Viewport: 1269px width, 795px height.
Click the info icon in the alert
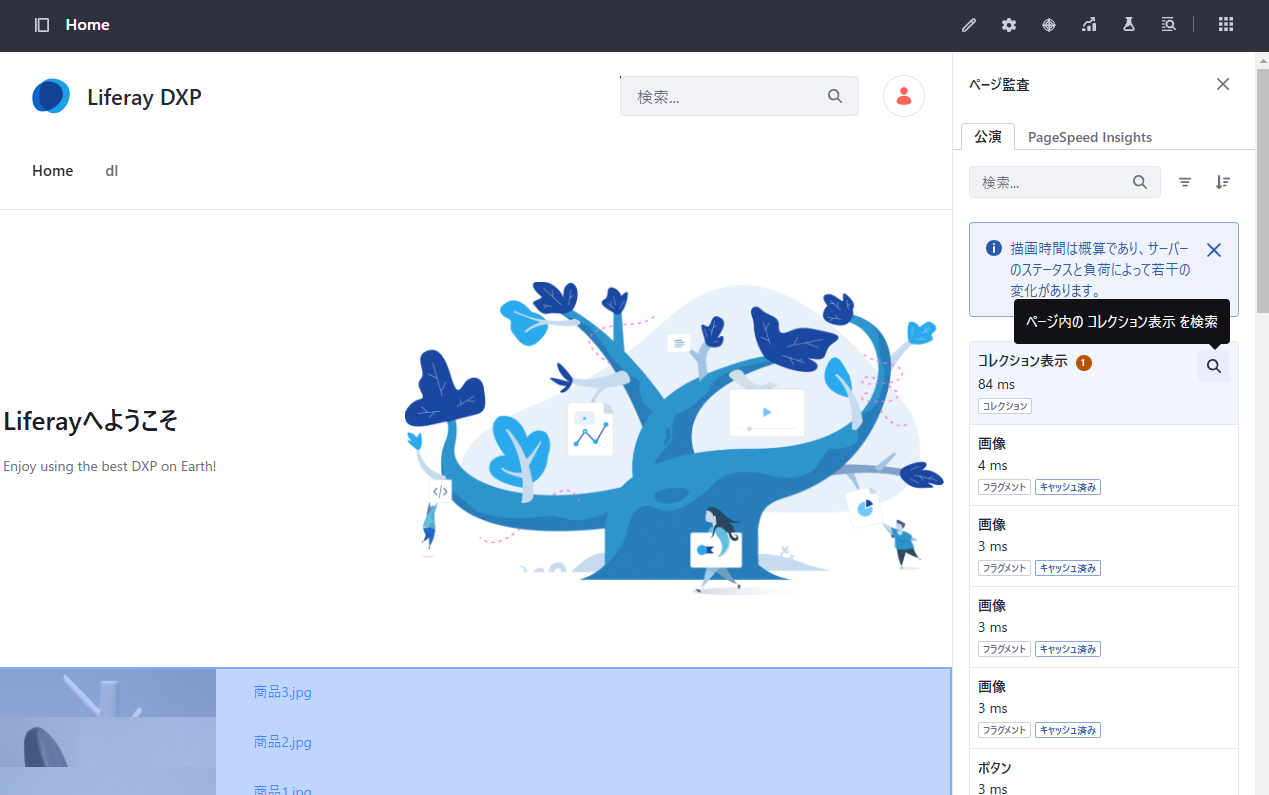point(994,248)
